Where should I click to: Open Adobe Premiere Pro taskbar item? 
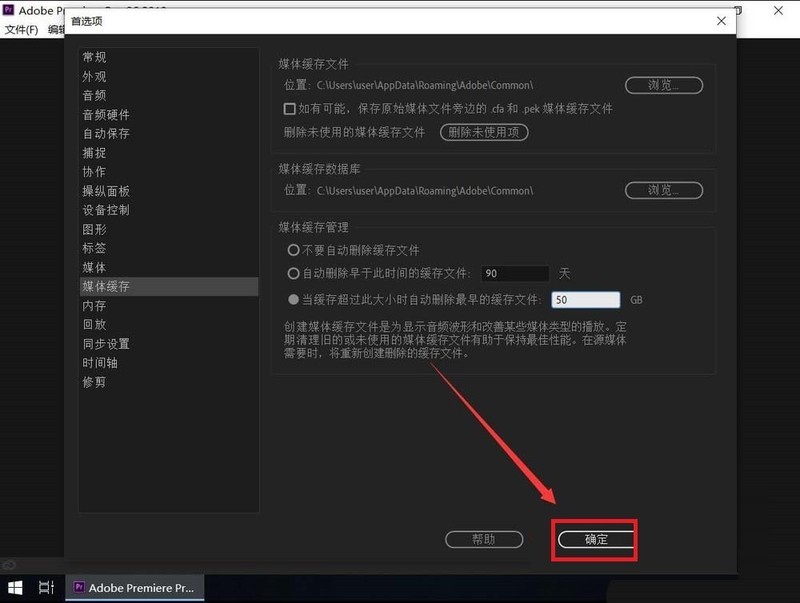135,588
